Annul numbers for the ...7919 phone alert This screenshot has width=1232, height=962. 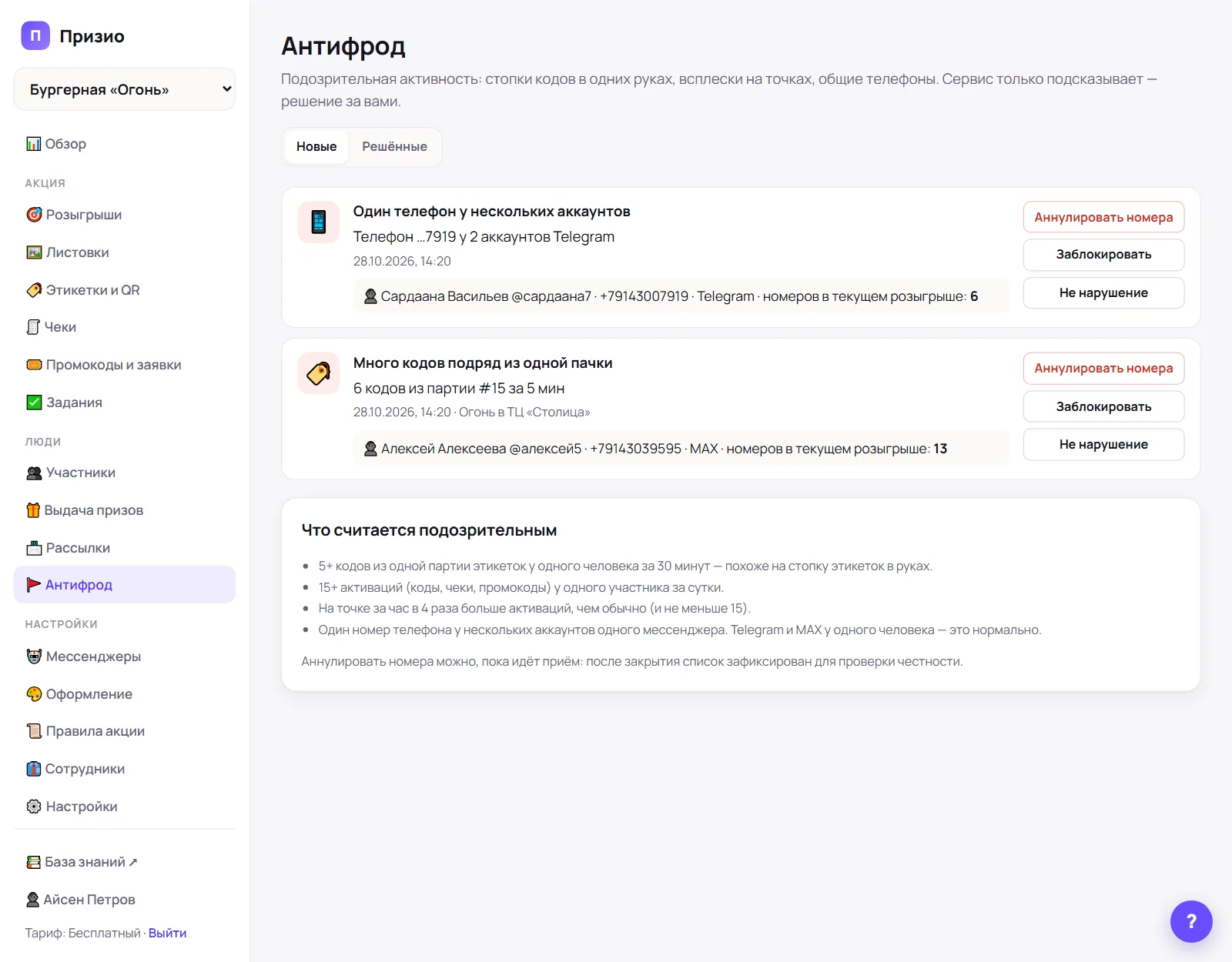coord(1103,217)
